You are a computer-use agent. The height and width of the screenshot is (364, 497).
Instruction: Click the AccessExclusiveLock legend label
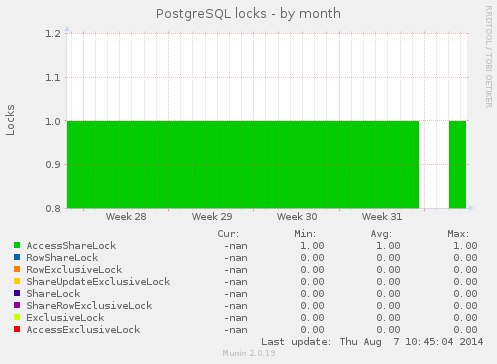[83, 330]
